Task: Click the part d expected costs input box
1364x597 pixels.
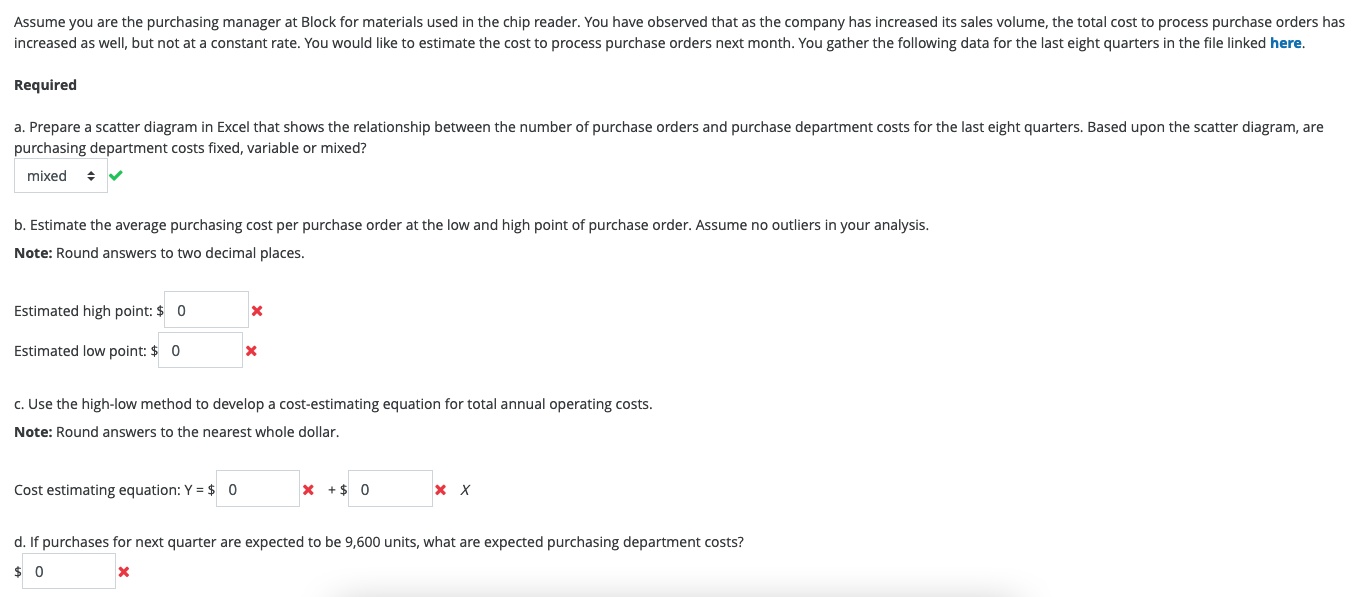Action: (x=68, y=571)
